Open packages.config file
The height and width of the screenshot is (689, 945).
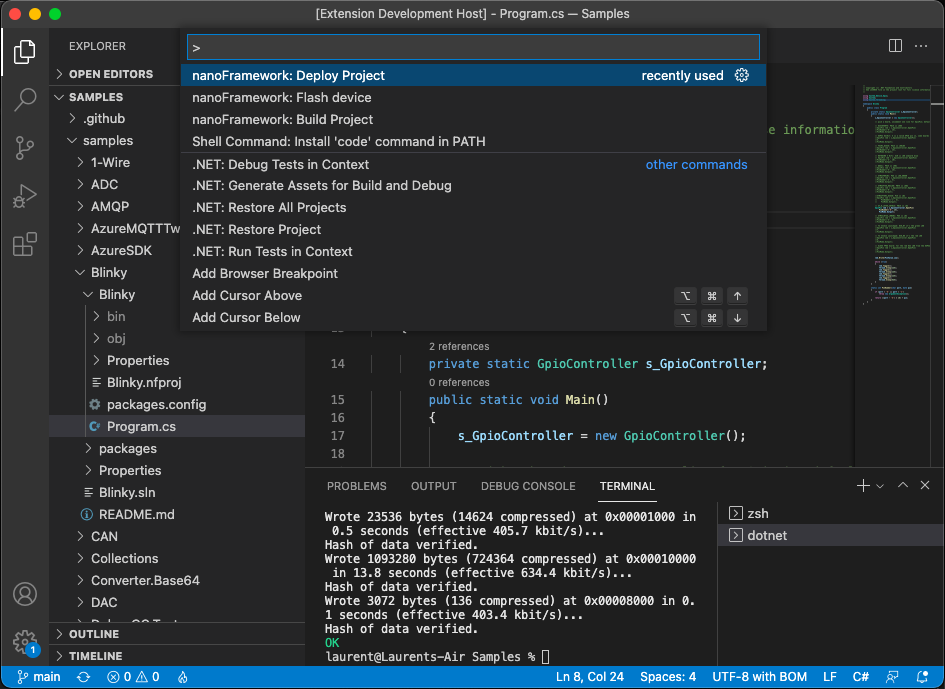tap(177, 404)
